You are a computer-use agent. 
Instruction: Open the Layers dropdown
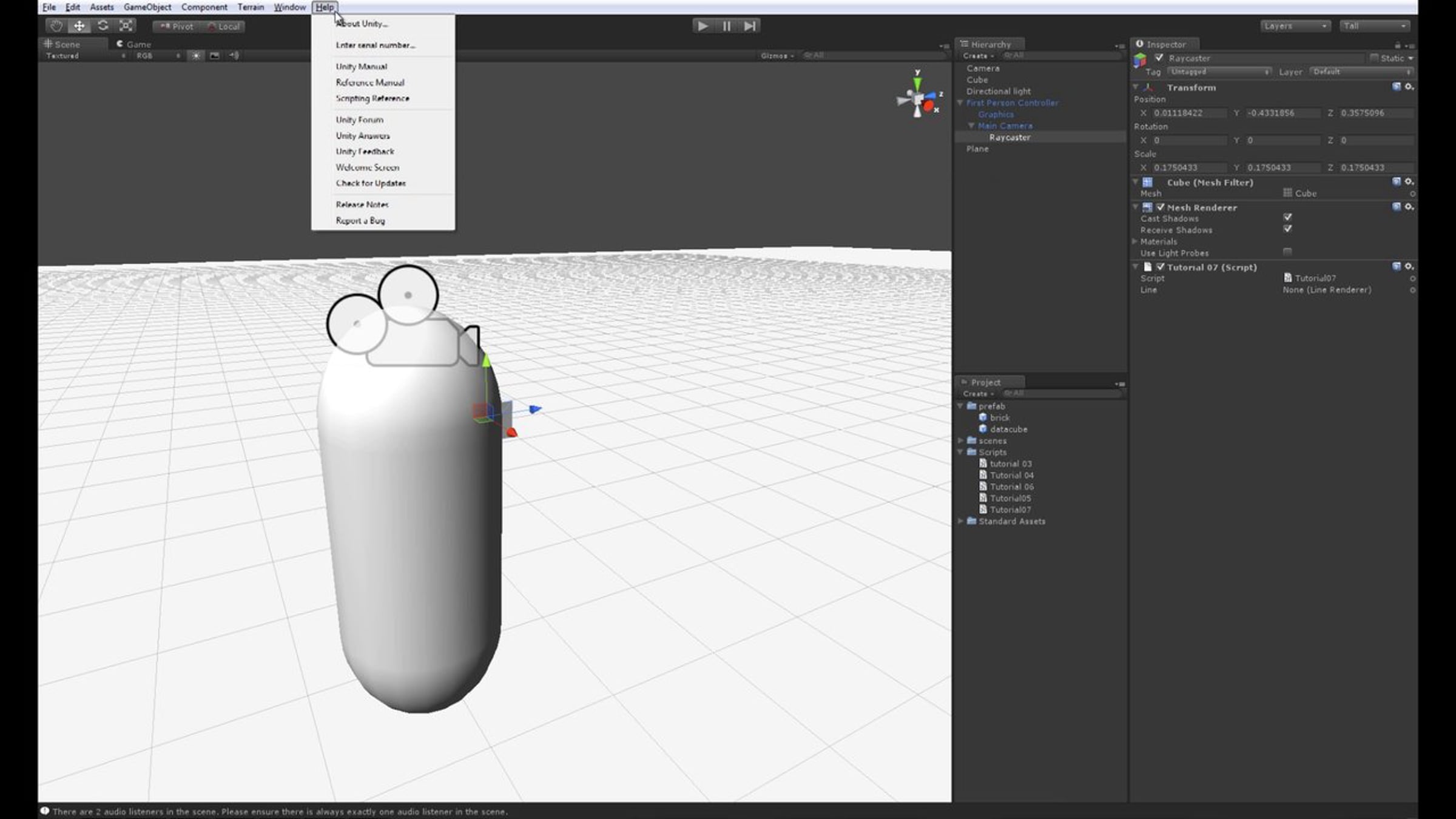coord(1295,26)
